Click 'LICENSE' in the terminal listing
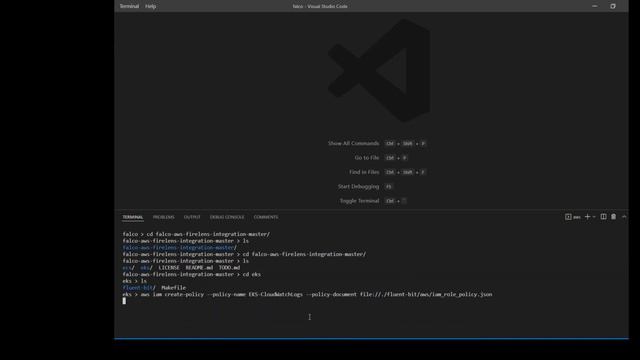Screen dimensions: 640x360 coord(169,268)
